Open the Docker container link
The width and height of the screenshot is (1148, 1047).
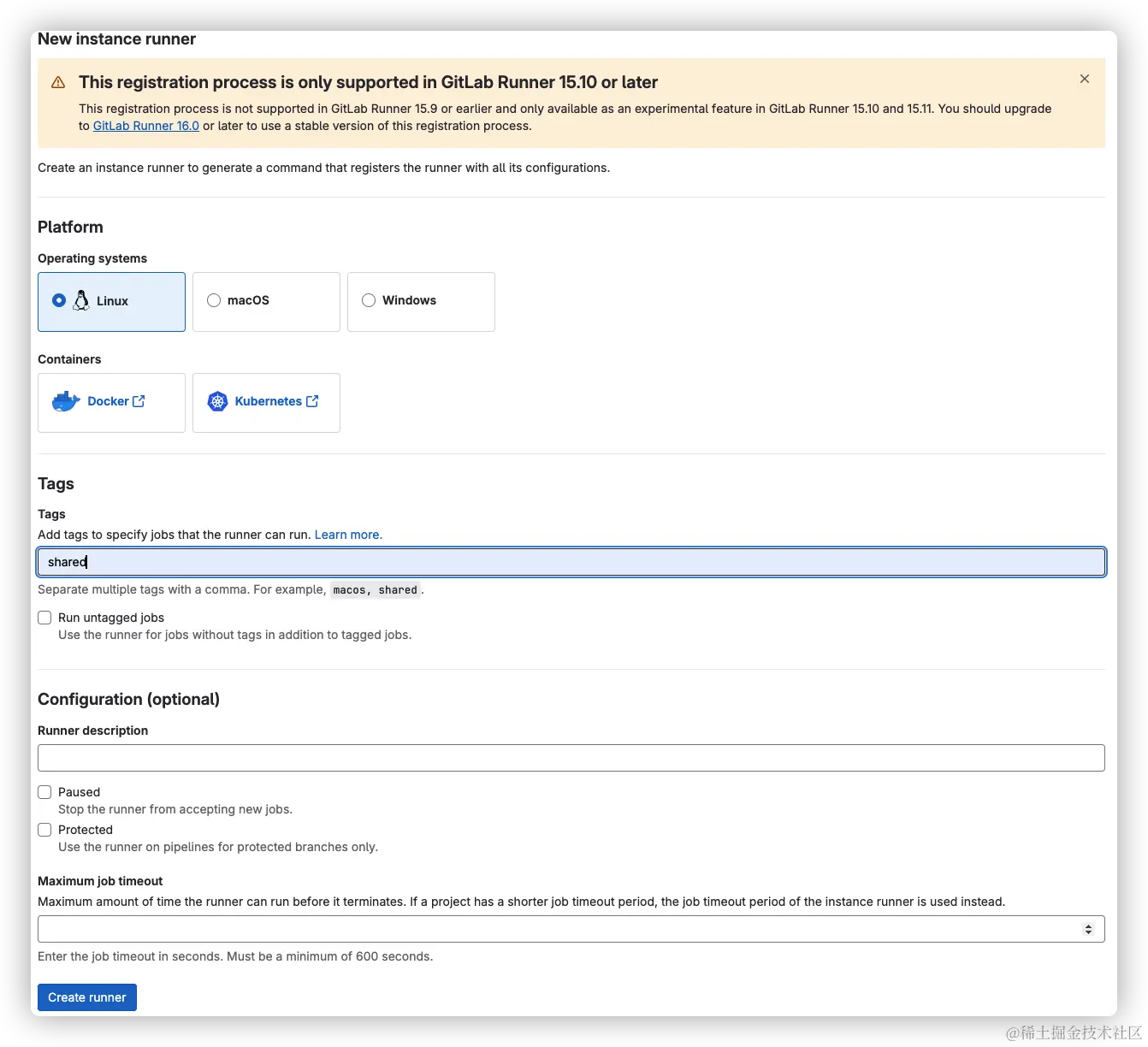[x=109, y=401]
